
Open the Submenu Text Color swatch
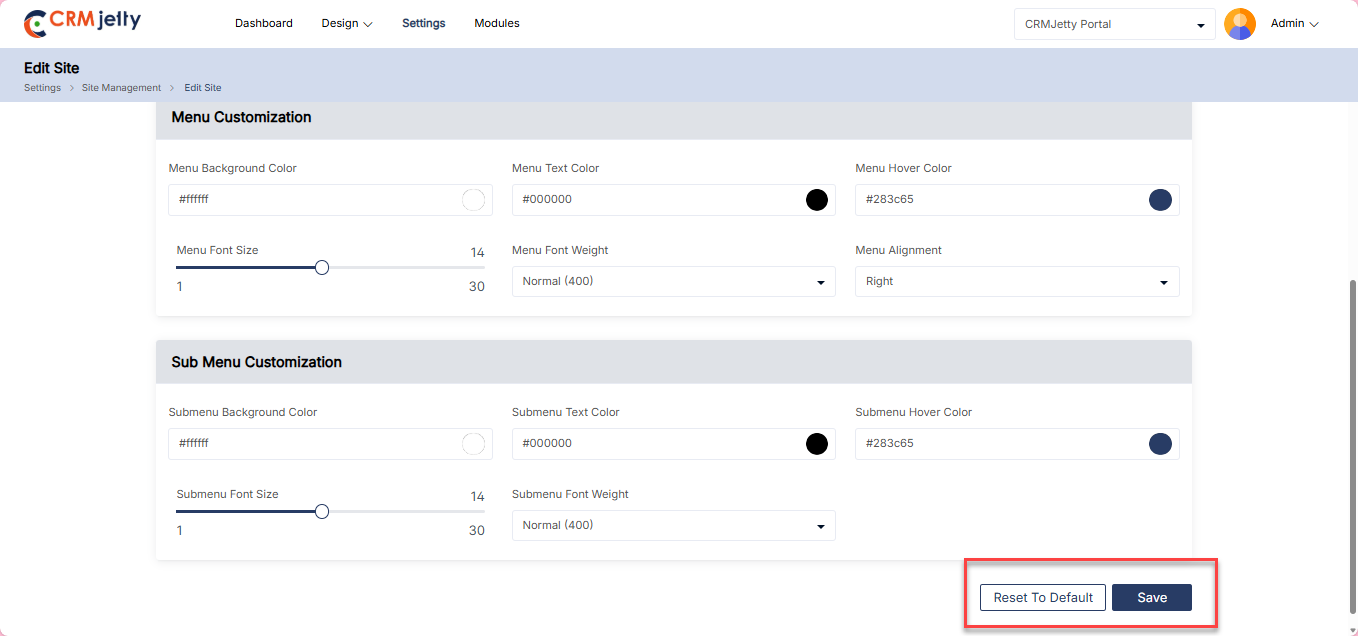[x=817, y=444]
